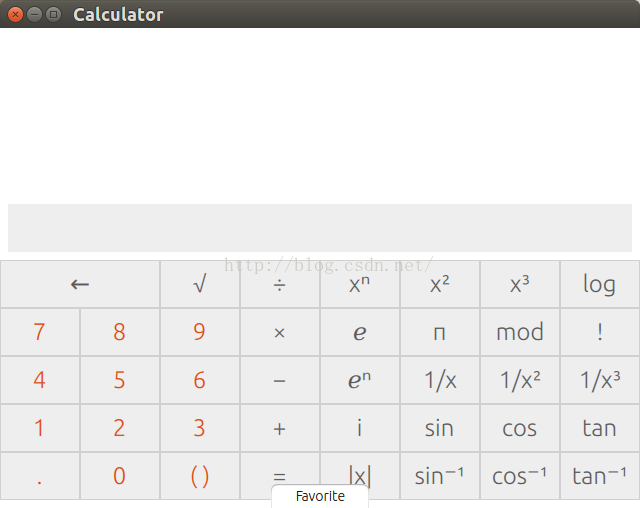Click the digit 1 key
This screenshot has height=508, width=640.
click(40, 428)
